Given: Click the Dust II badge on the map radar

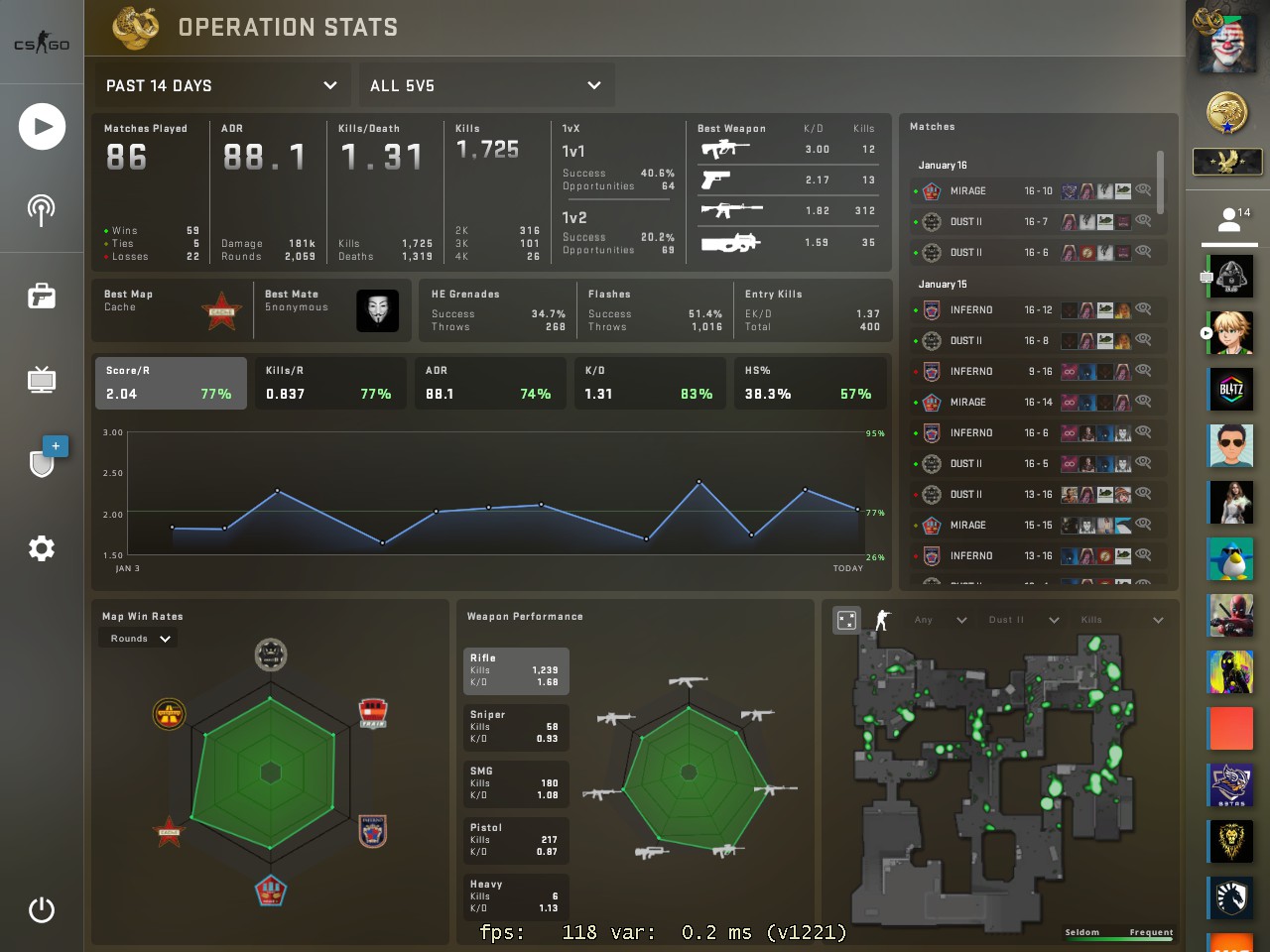Looking at the screenshot, I should point(271,654).
